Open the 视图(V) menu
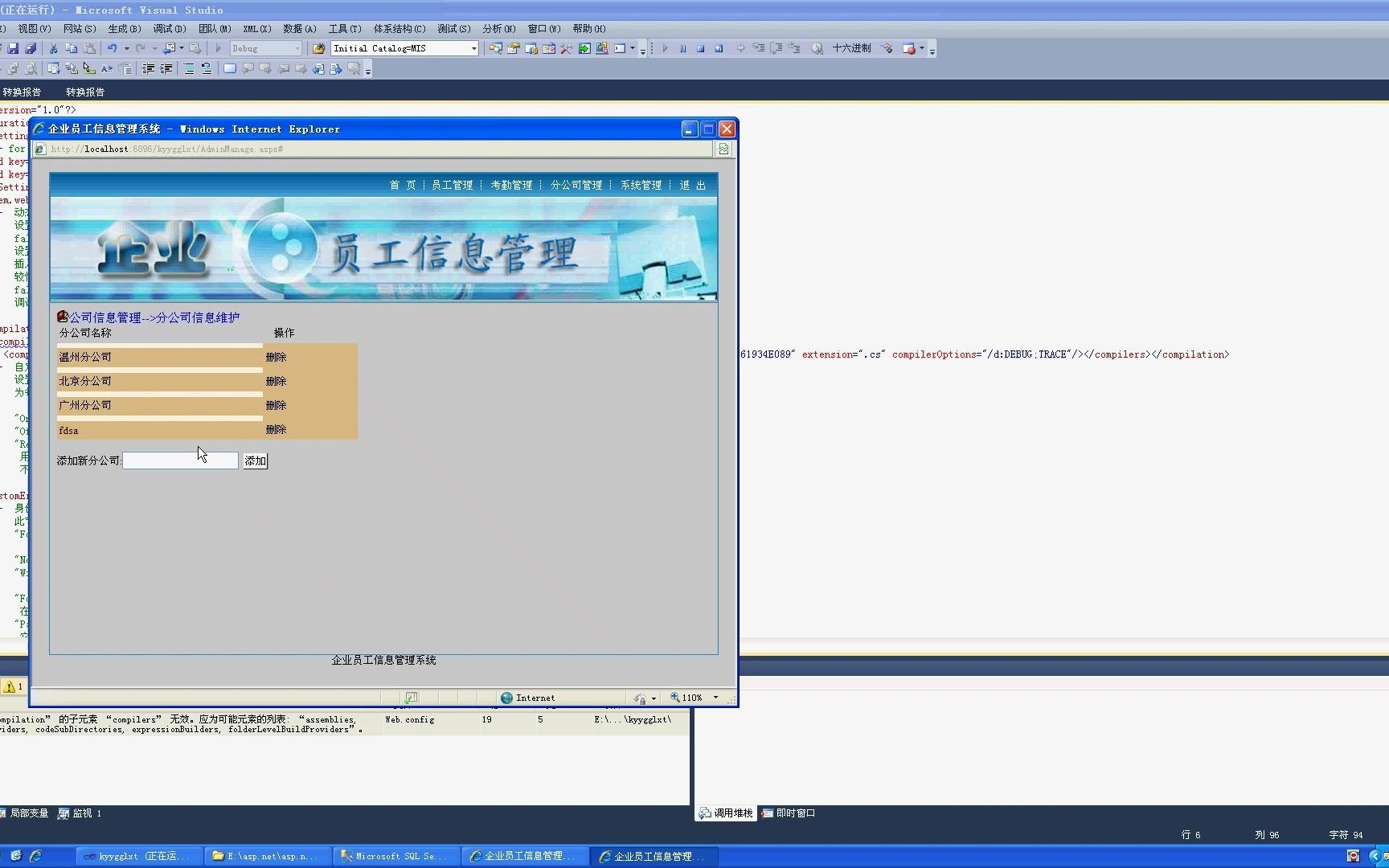The width and height of the screenshot is (1389, 868). tap(35, 28)
